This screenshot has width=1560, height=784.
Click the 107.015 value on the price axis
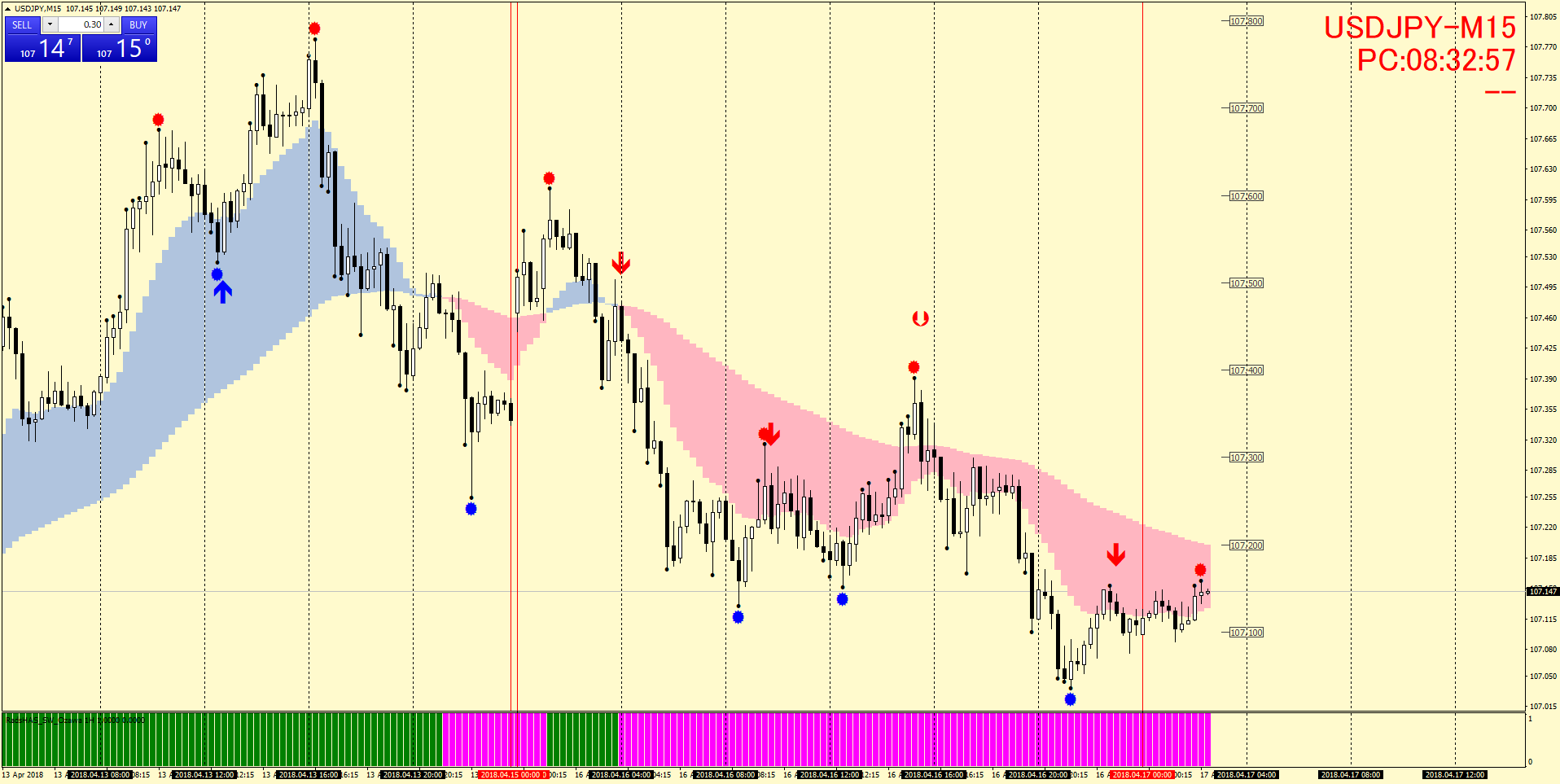click(x=1543, y=706)
